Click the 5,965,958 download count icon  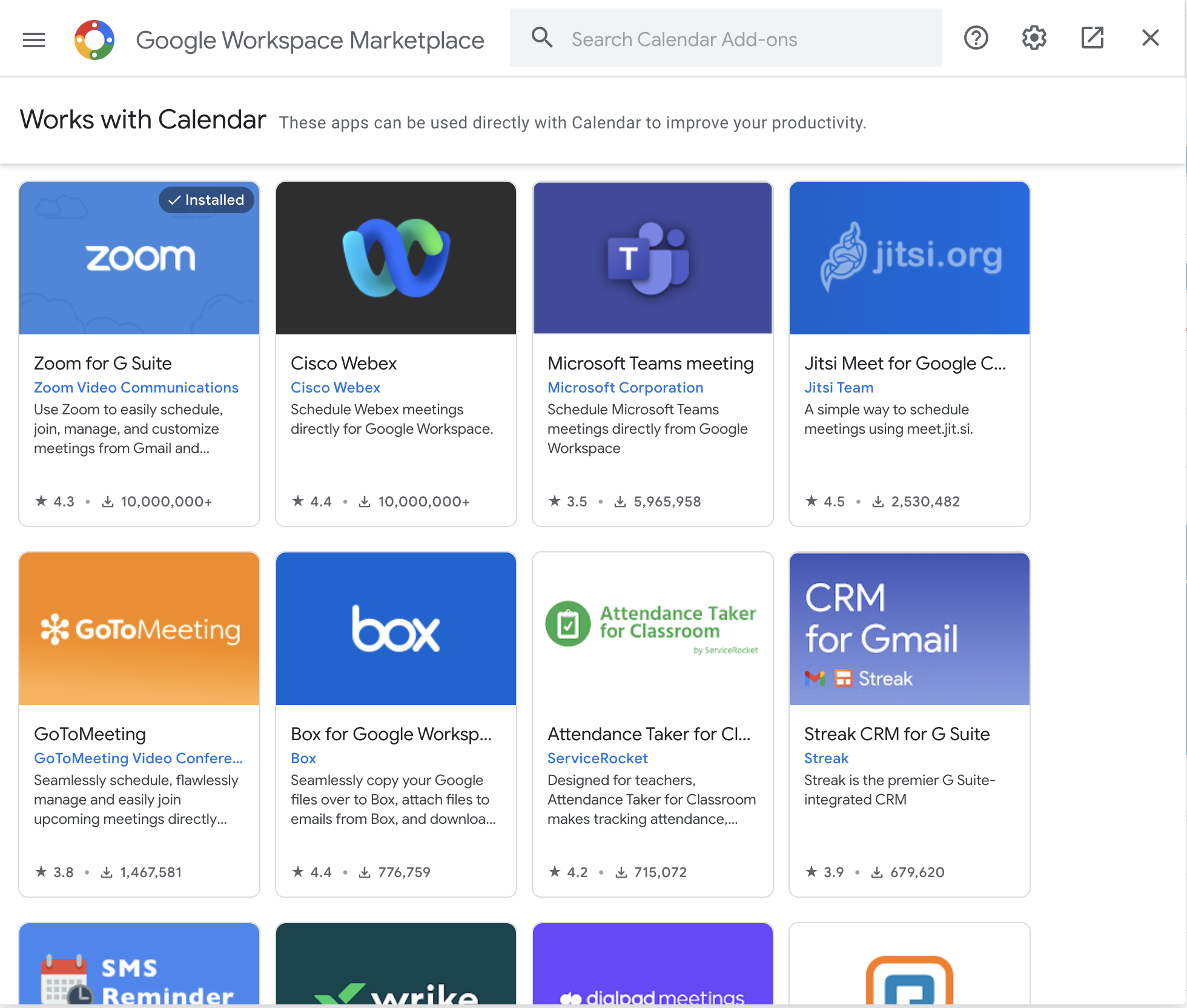coord(620,502)
